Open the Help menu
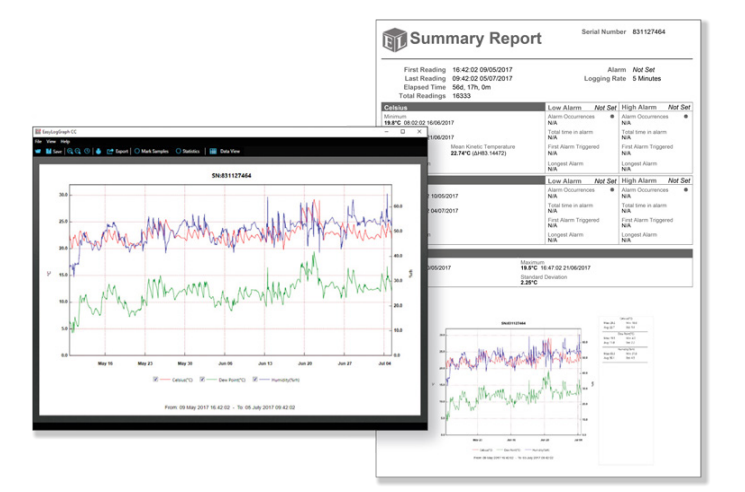745x492 pixels. point(65,142)
